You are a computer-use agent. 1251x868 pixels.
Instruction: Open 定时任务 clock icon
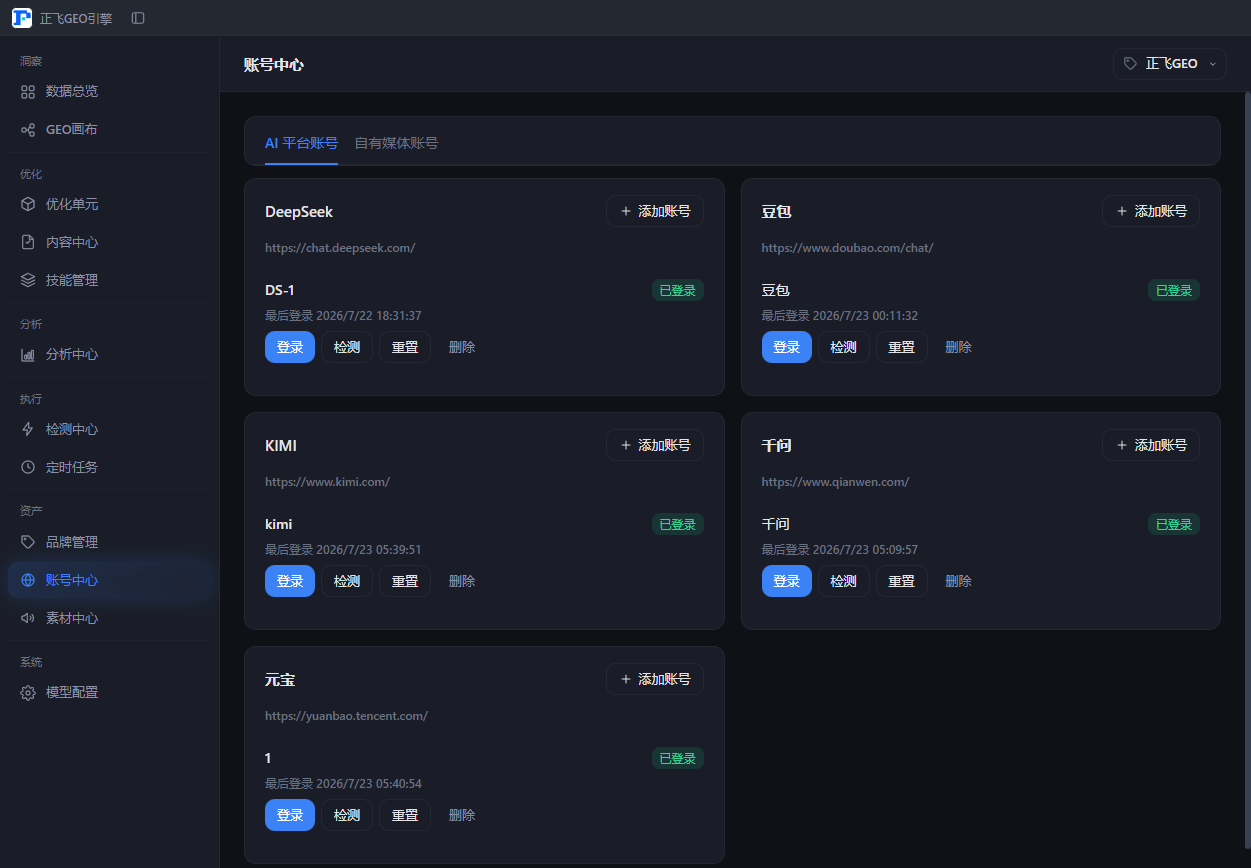click(28, 467)
